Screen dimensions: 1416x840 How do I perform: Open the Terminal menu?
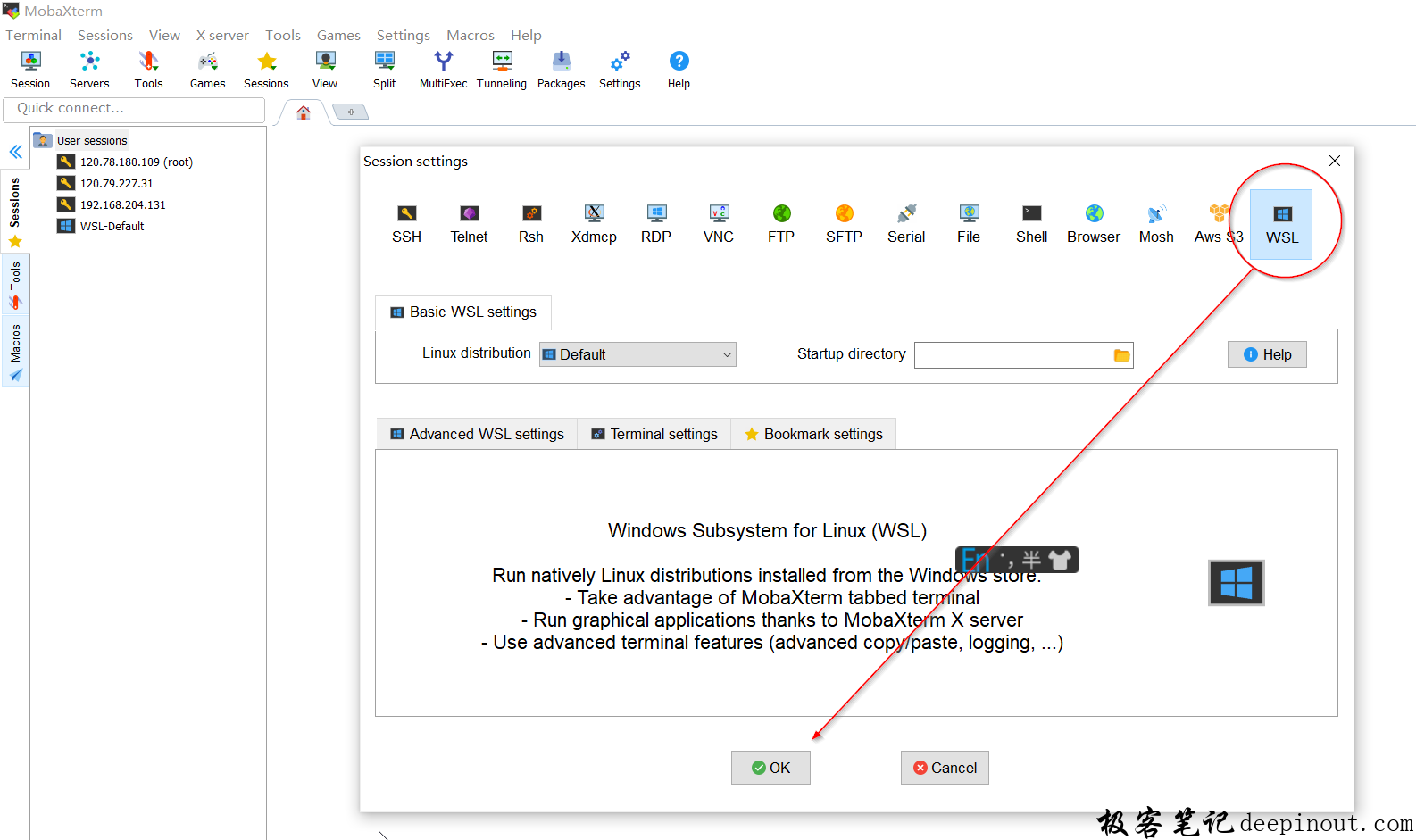34,35
